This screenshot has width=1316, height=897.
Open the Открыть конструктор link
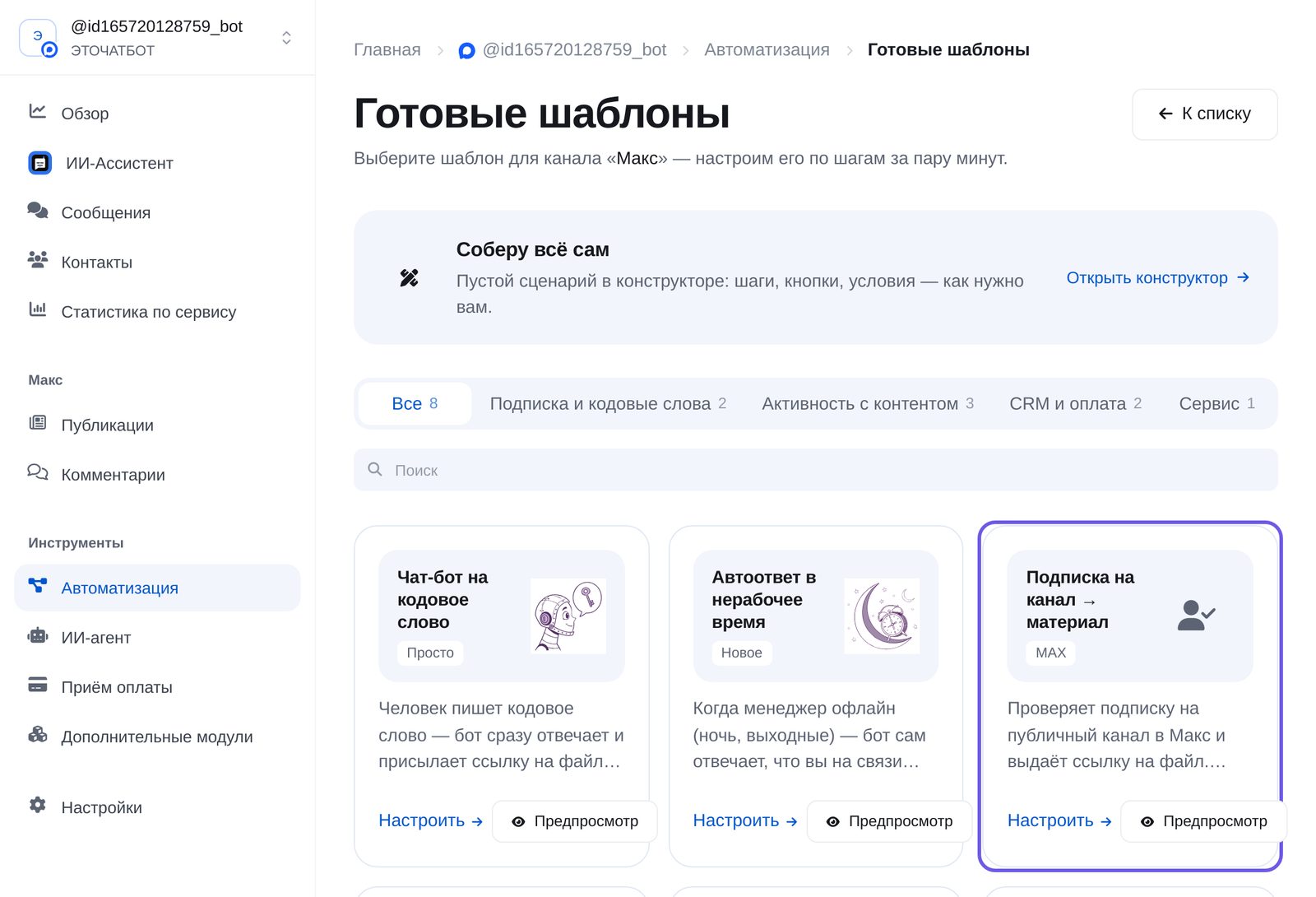[1158, 278]
